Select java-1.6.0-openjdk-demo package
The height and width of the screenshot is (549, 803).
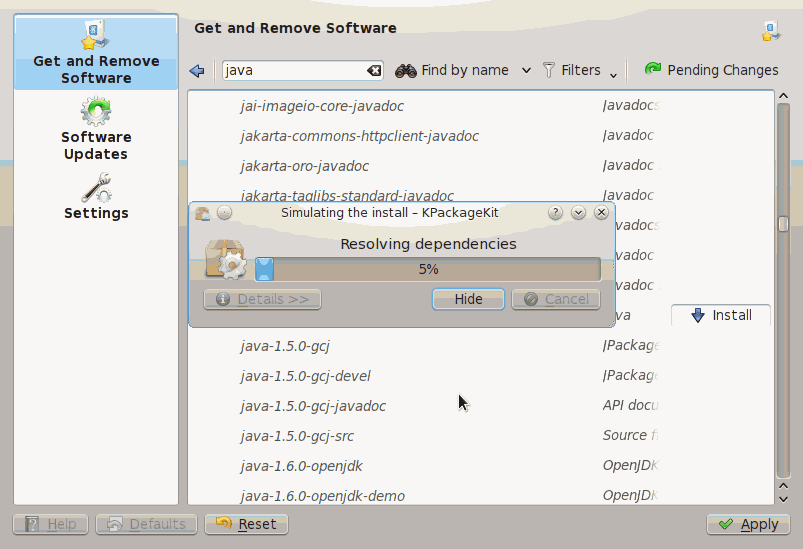coord(323,496)
